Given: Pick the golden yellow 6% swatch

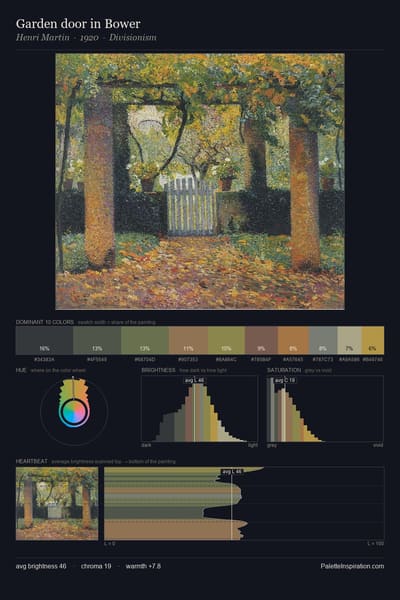Looking at the screenshot, I should (x=373, y=340).
